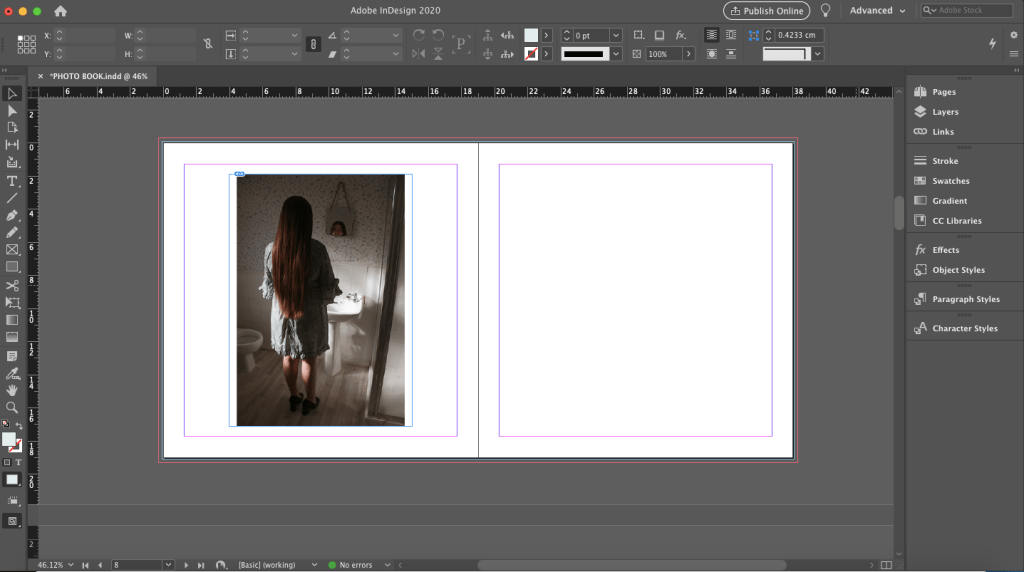Select the Pen tool
Image resolution: width=1024 pixels, height=572 pixels.
click(x=12, y=215)
